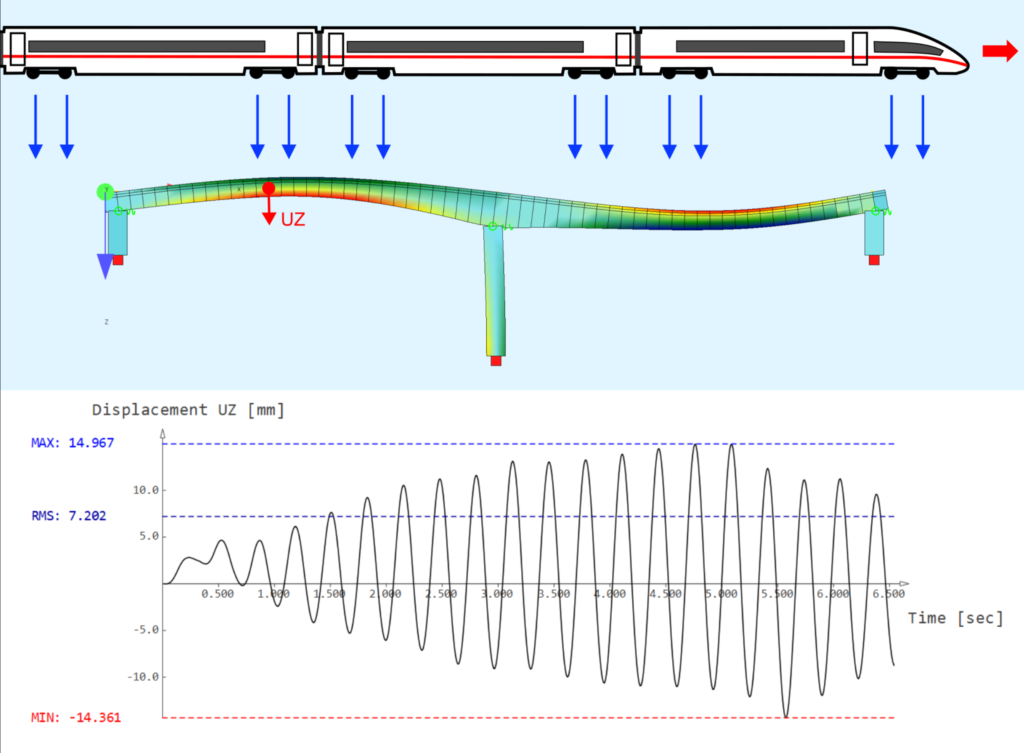Click the green node circle at bridge left end

pyautogui.click(x=102, y=191)
